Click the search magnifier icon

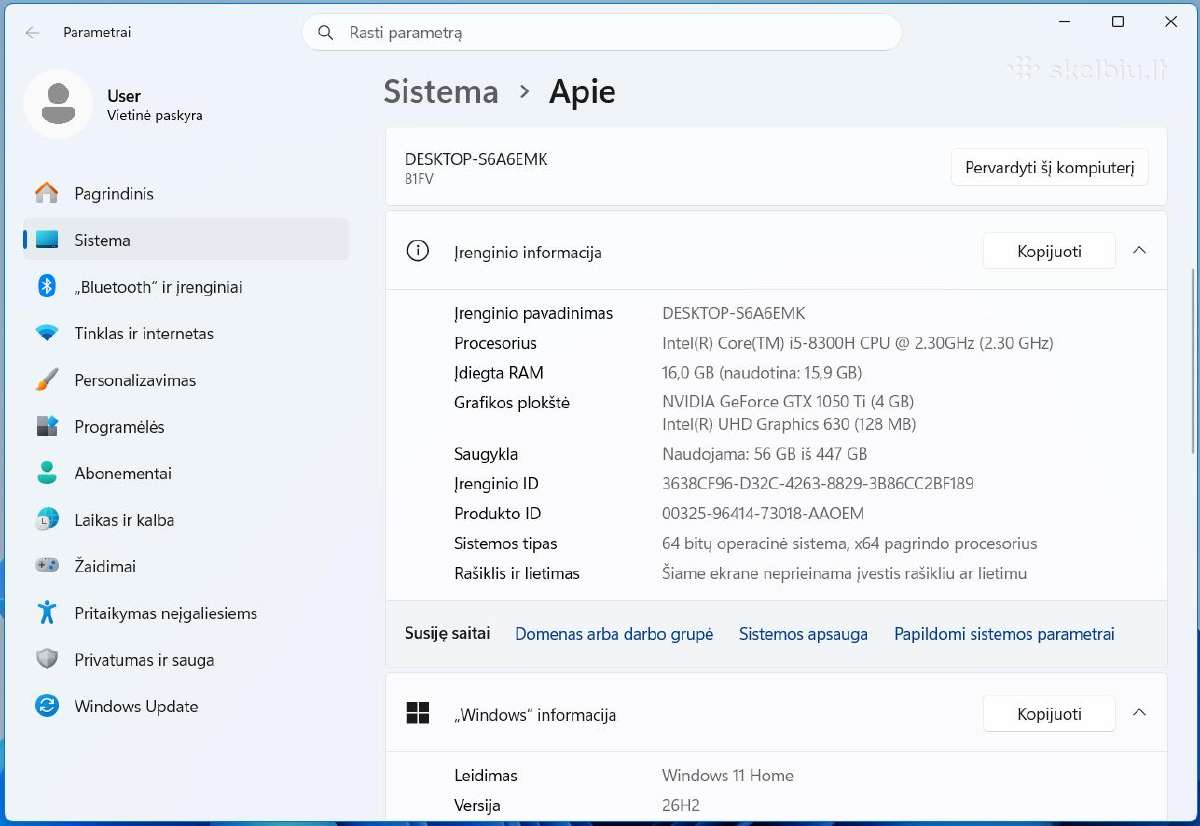[x=325, y=32]
